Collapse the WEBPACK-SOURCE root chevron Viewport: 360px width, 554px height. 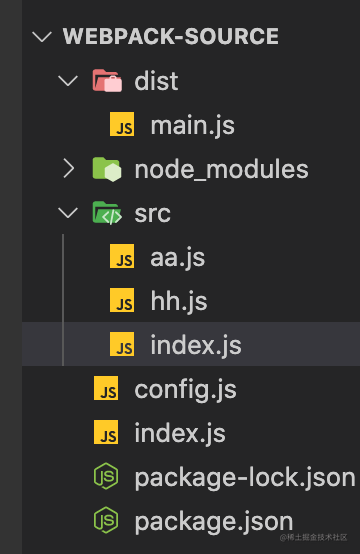pos(42,37)
